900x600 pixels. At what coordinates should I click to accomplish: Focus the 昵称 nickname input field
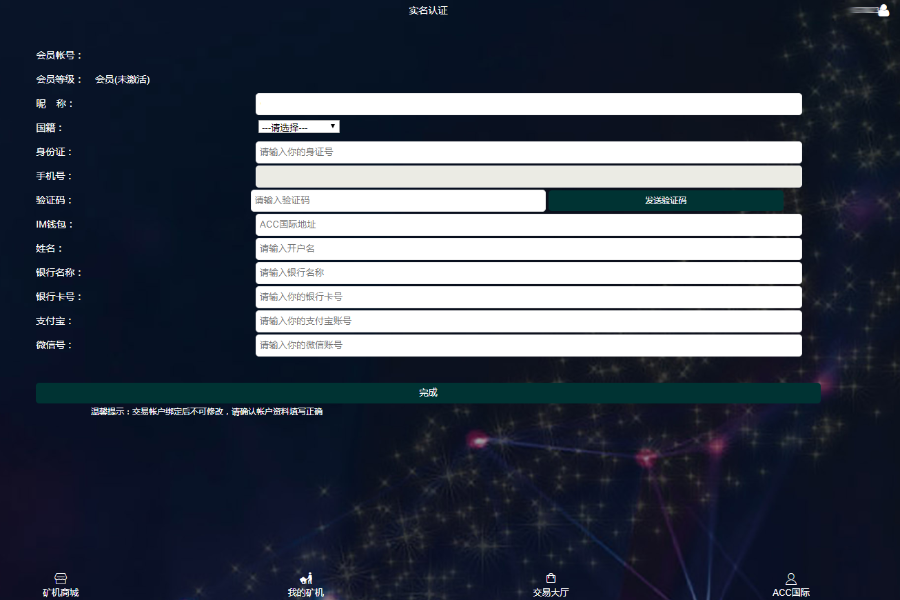[529, 104]
